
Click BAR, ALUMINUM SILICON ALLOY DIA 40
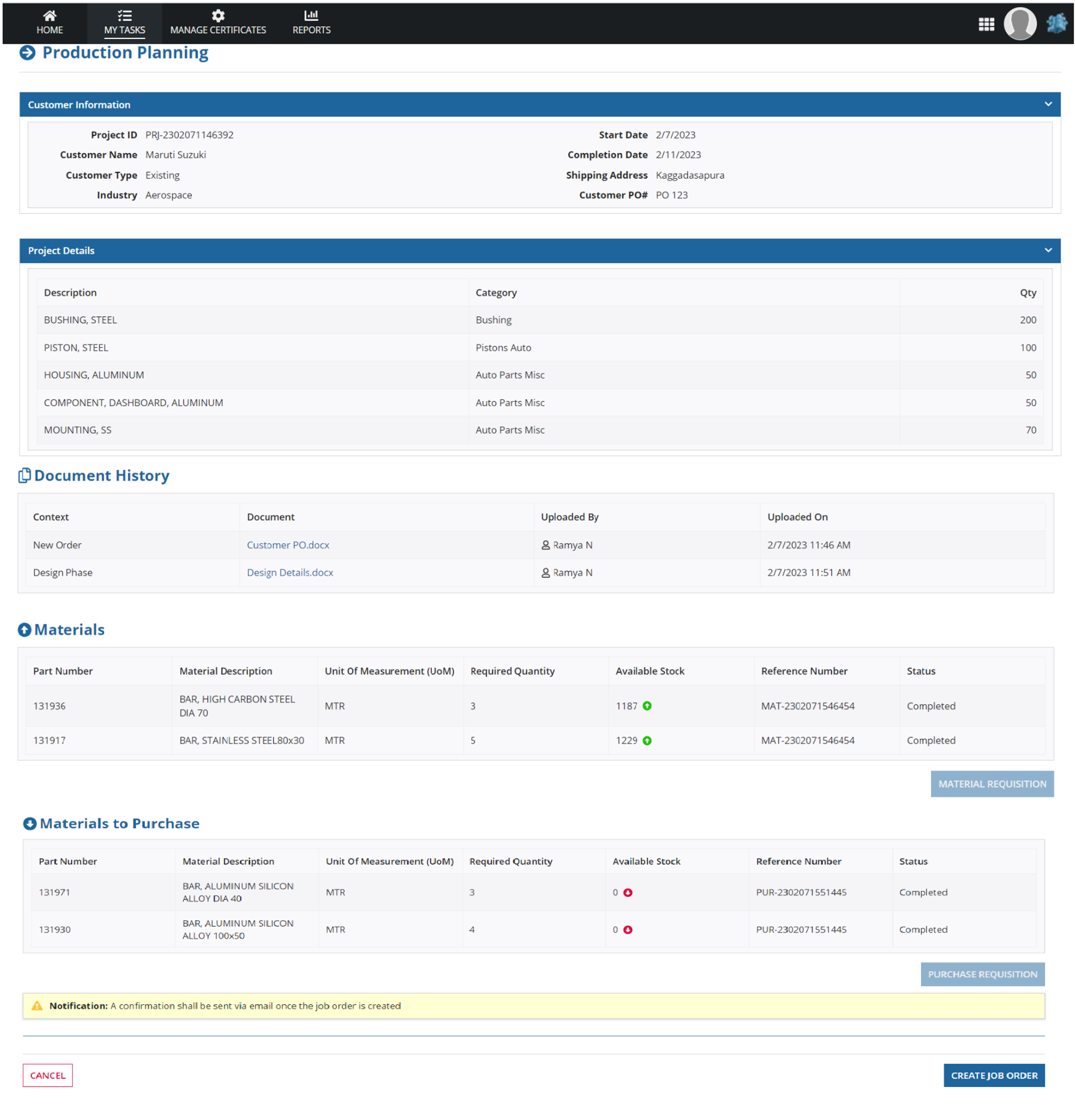pos(238,893)
